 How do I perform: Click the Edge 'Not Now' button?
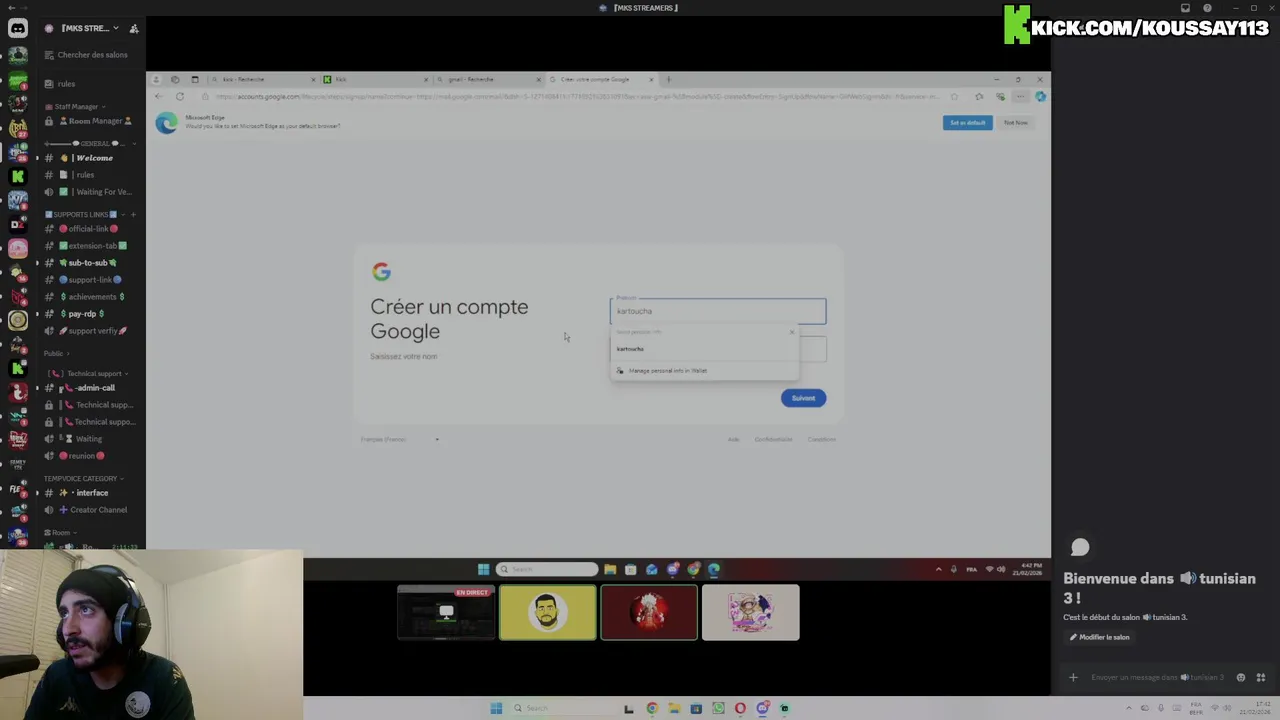point(1016,123)
